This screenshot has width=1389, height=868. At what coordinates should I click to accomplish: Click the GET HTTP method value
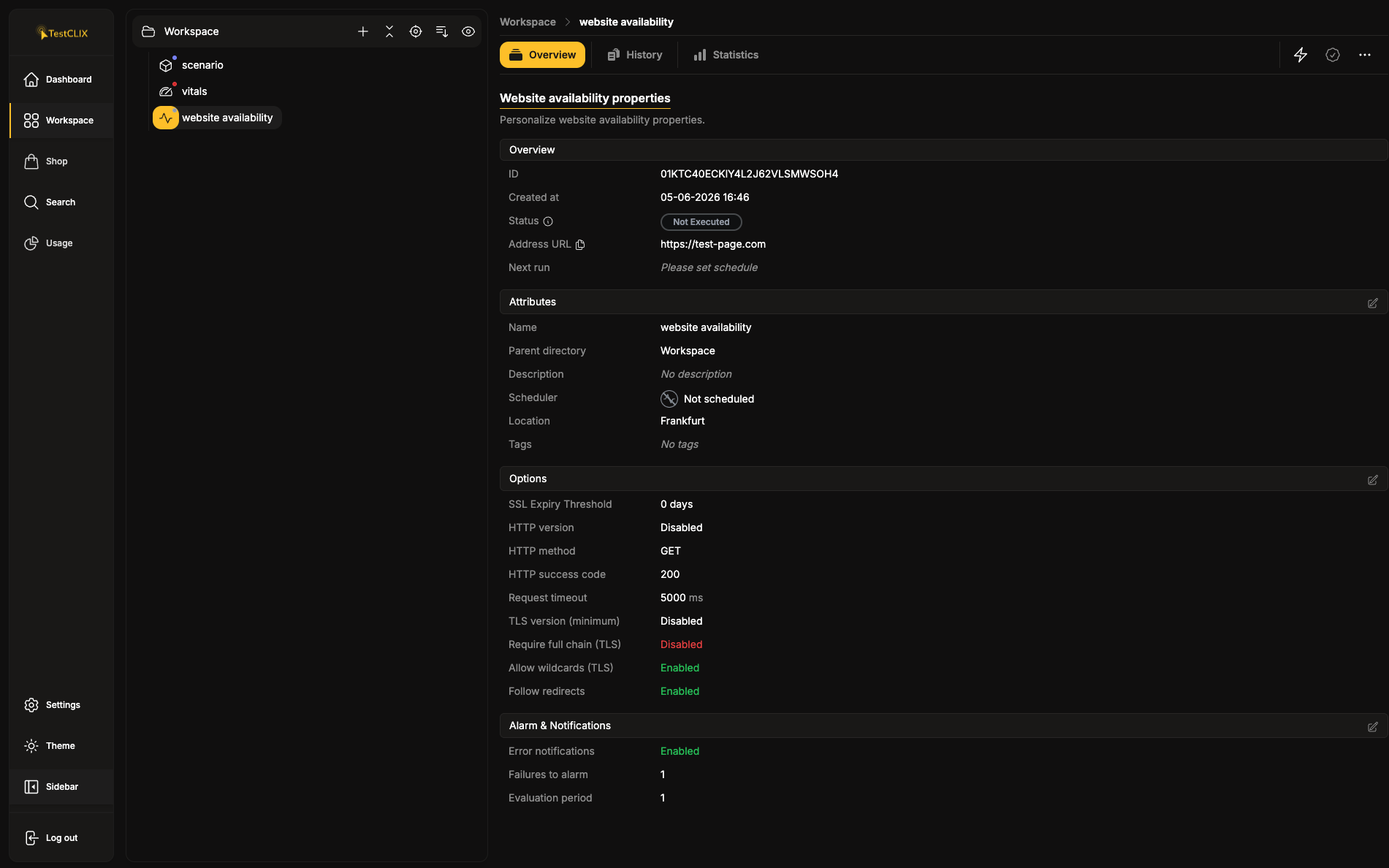point(670,551)
